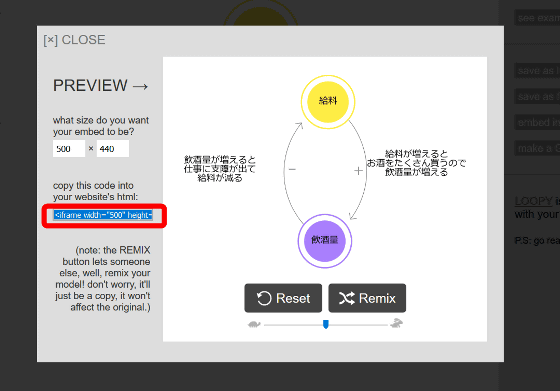Click the purple 飲酒量 node
This screenshot has height=391, width=560.
click(x=325, y=241)
